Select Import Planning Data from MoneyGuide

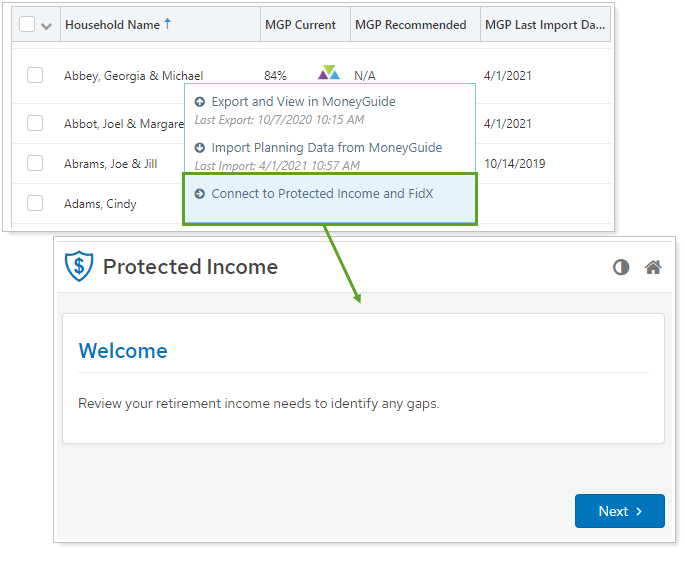326,148
